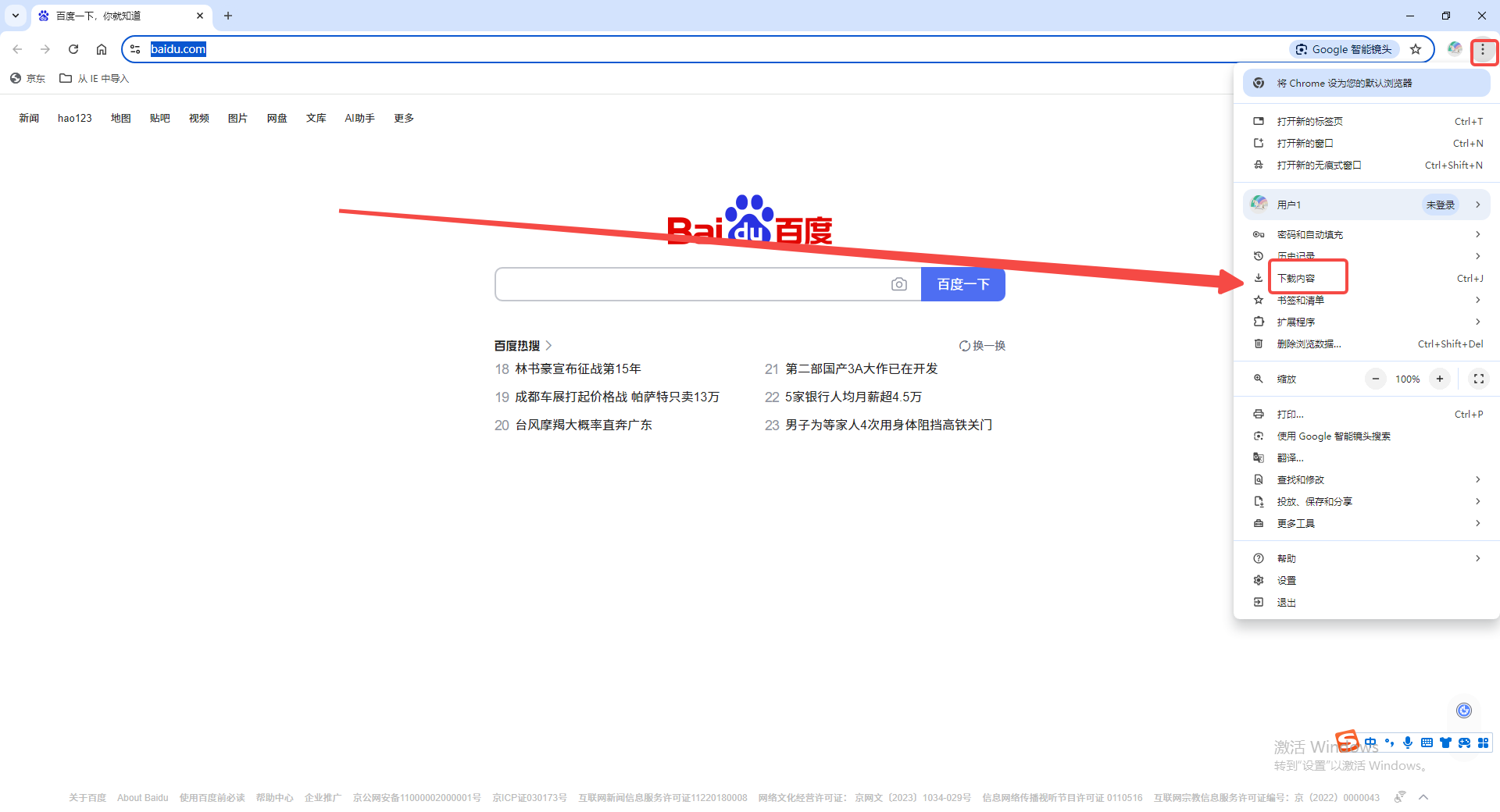Screen dimensions: 1500x812
Task: Go to browser home page icon
Action: click(x=102, y=49)
